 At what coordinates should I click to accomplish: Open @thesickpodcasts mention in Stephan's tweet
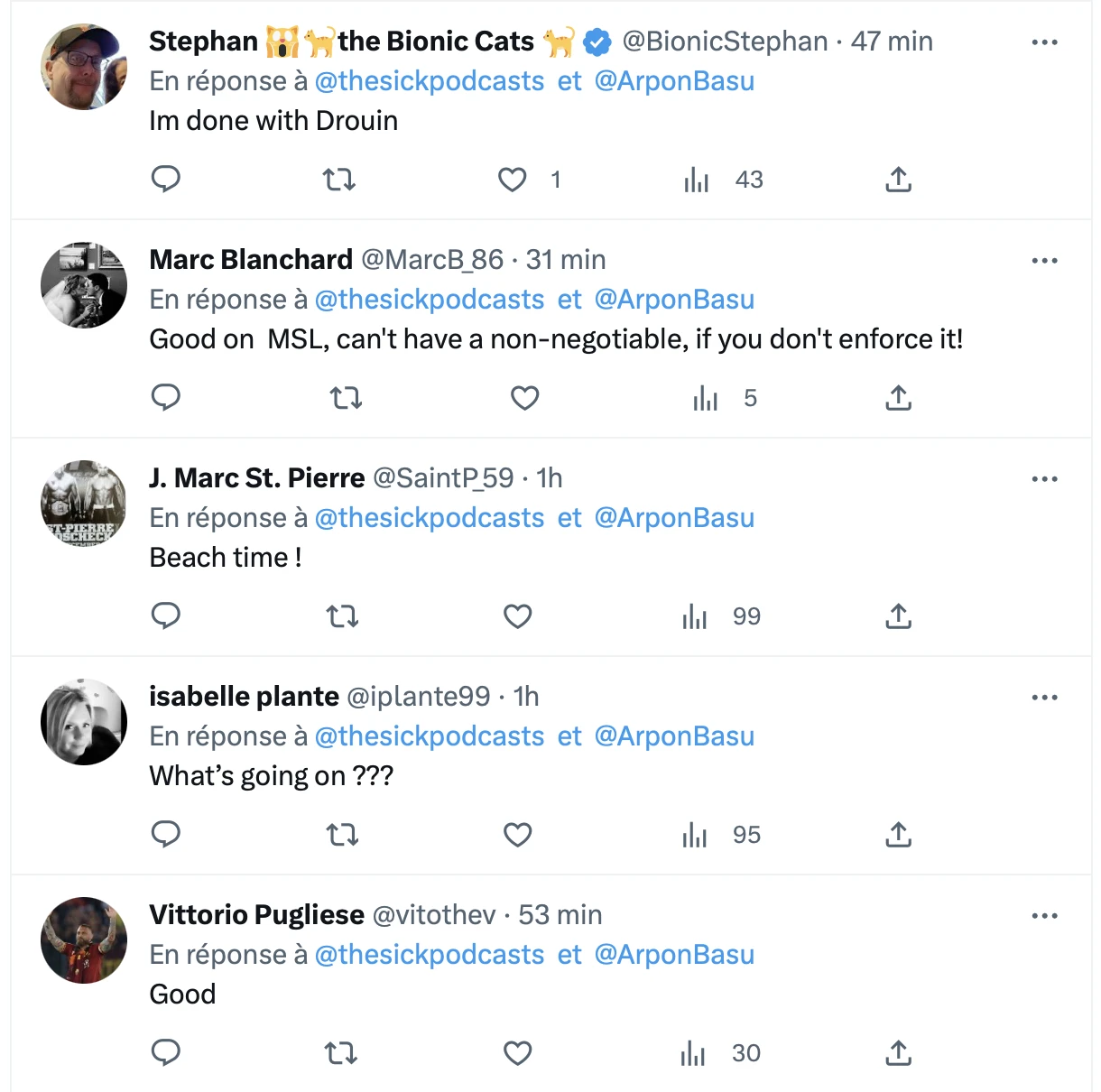pos(430,81)
